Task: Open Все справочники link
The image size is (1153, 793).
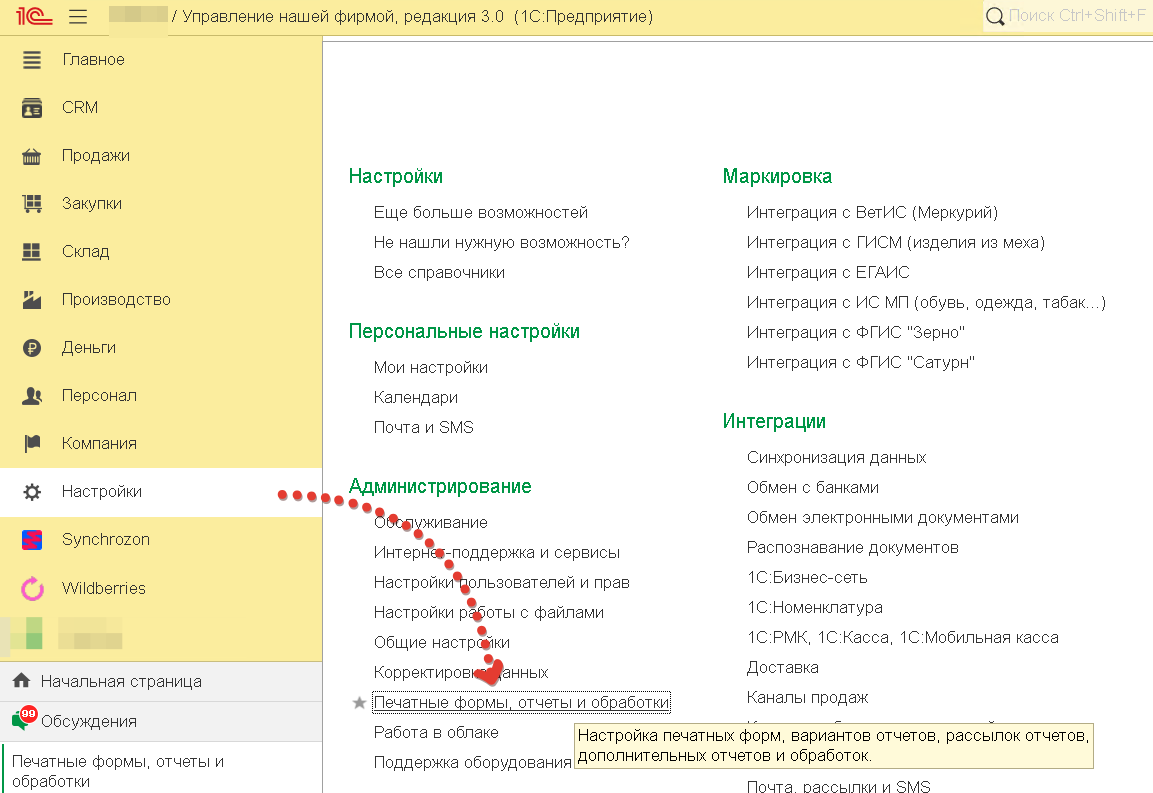Action: (x=439, y=273)
